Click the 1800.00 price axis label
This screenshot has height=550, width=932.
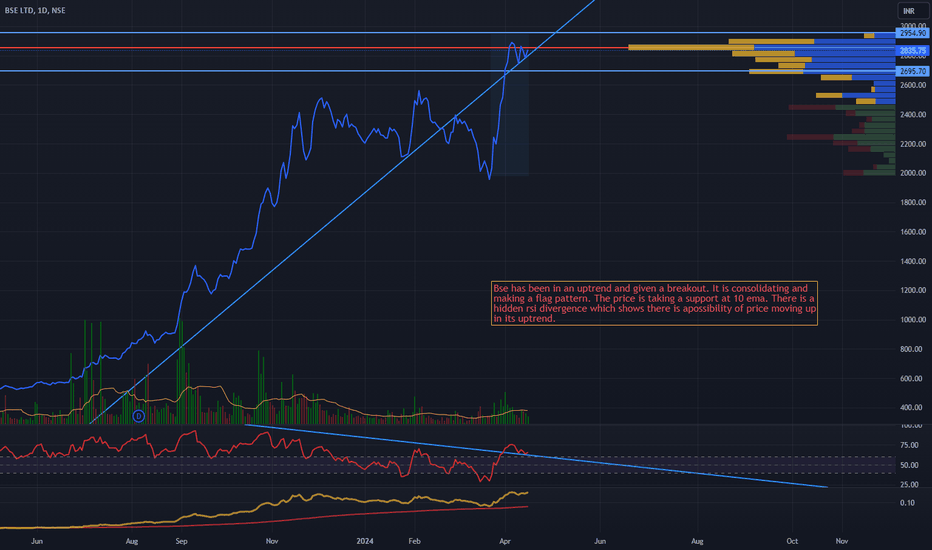[x=913, y=202]
